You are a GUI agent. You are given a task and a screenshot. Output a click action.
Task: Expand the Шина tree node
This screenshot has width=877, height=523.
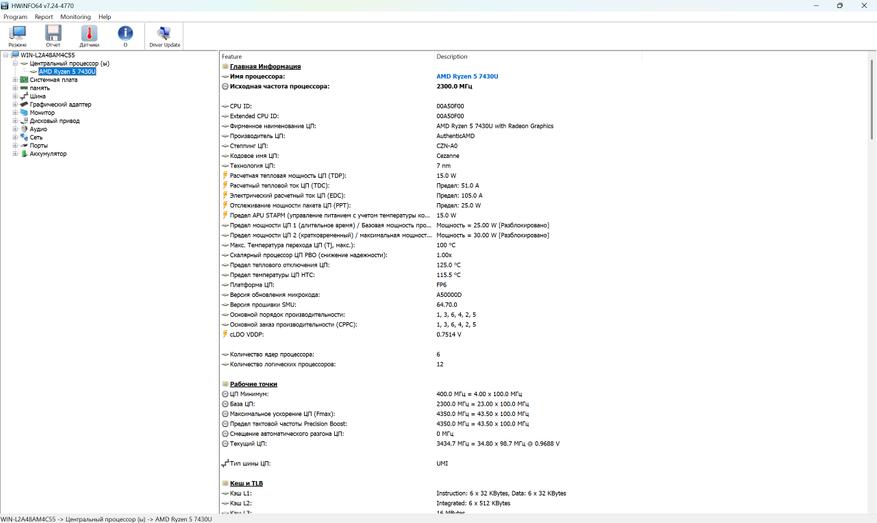point(15,96)
